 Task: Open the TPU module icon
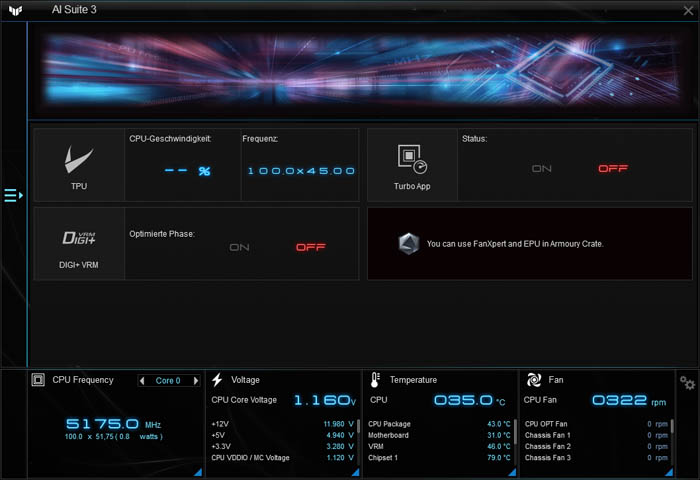pos(79,164)
